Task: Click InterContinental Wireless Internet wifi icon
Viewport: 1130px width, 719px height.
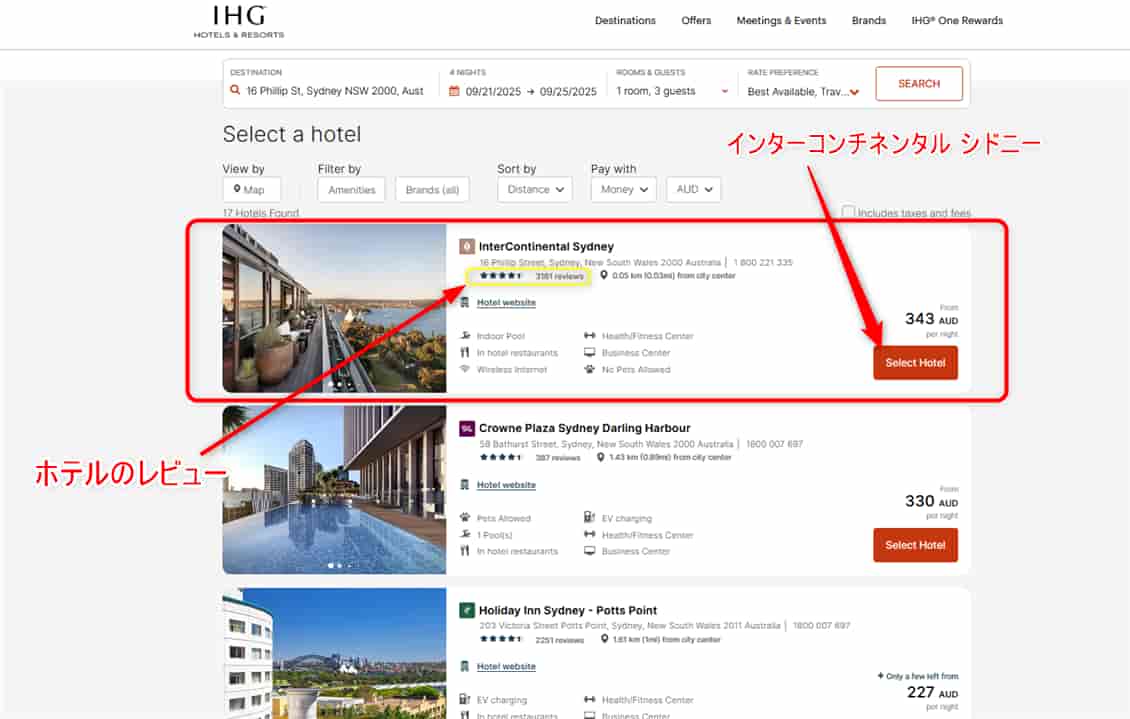Action: click(465, 369)
